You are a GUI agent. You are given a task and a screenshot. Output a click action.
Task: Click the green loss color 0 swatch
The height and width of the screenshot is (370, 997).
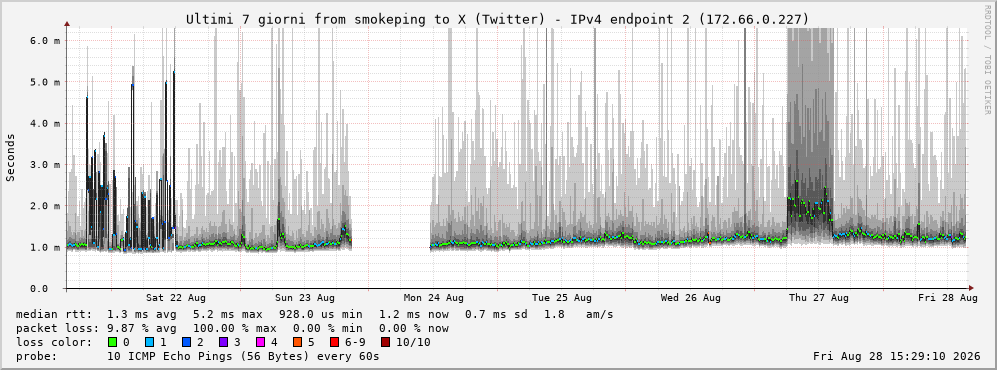tap(113, 343)
